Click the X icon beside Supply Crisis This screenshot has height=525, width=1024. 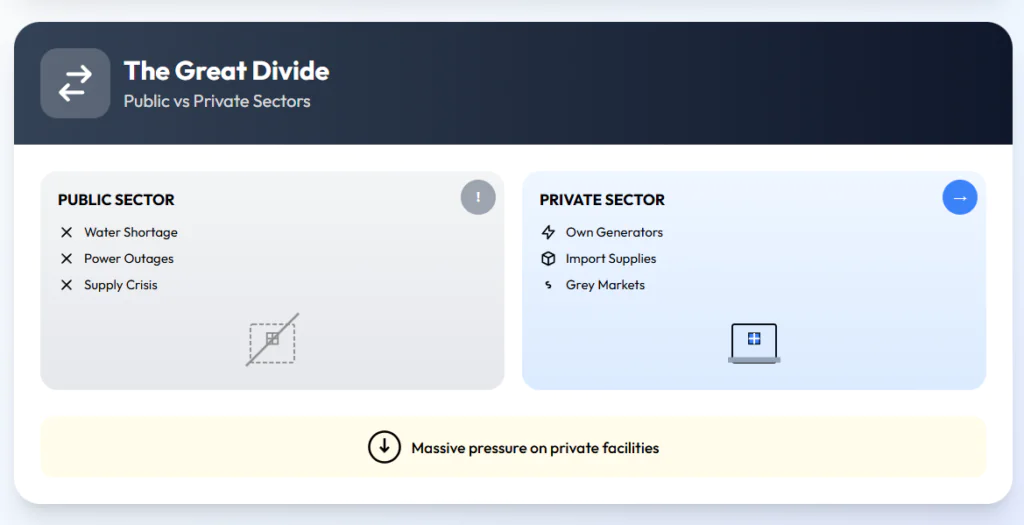click(x=67, y=285)
